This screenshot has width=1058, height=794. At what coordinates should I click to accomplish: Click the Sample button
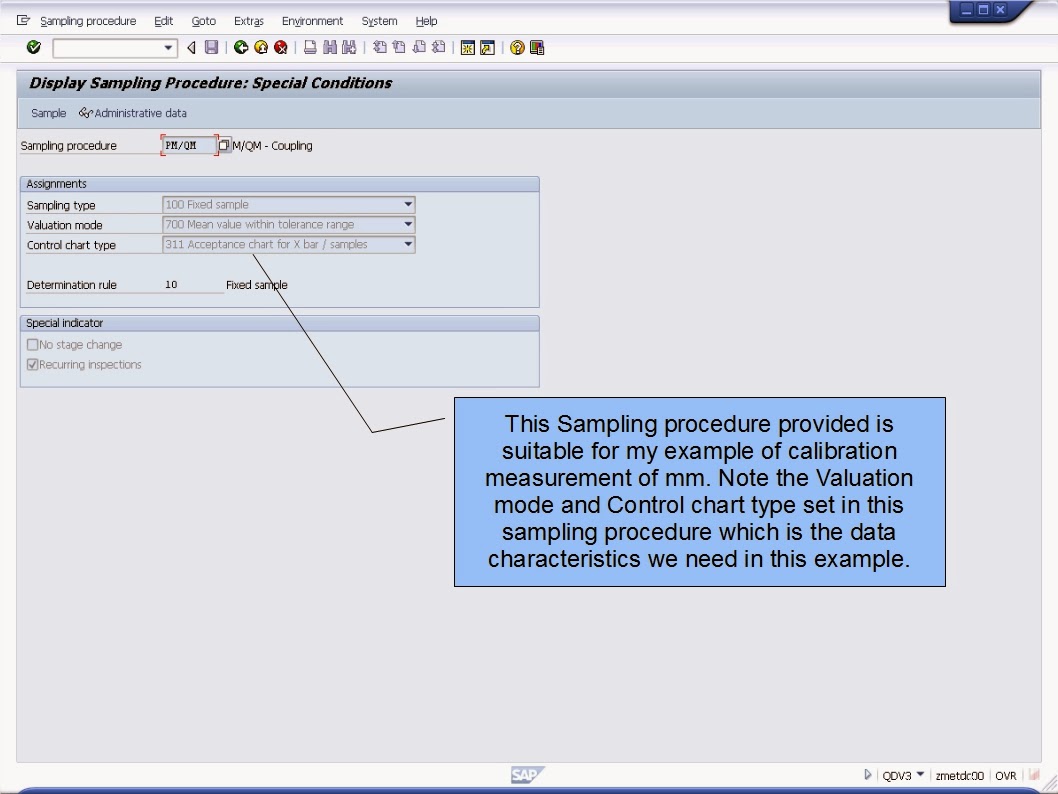click(48, 112)
